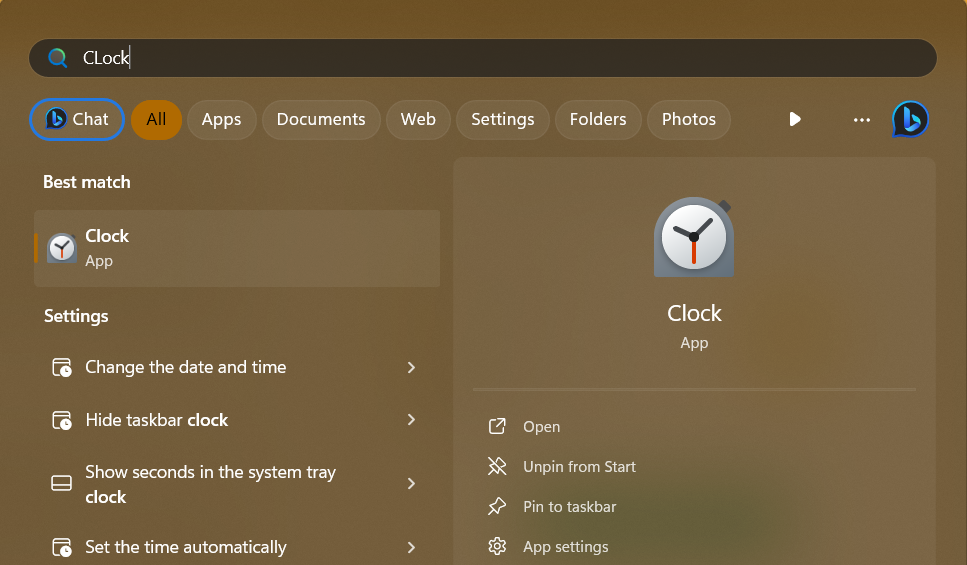Click the Pin to taskbar pin icon
The height and width of the screenshot is (565, 967).
(x=497, y=507)
